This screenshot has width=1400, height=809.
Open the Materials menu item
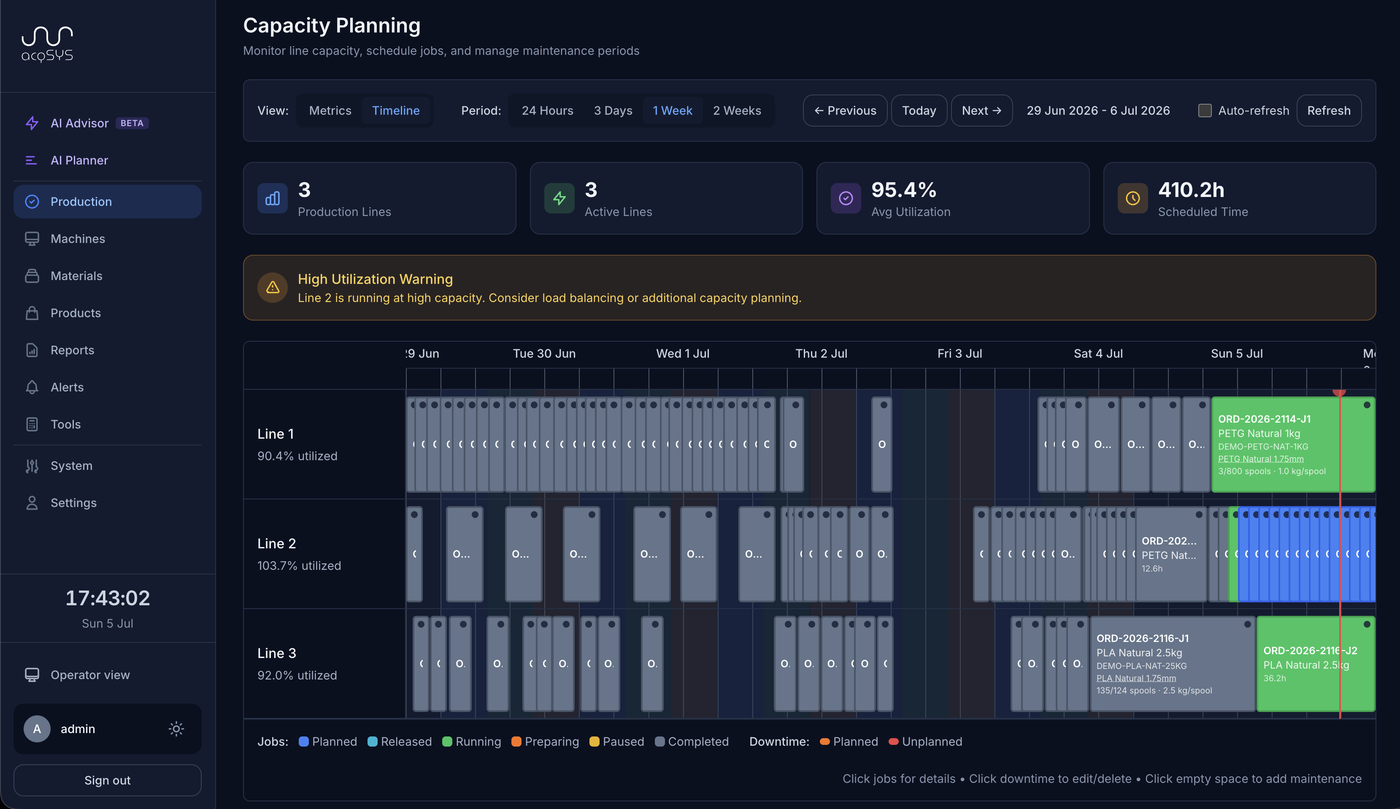pyautogui.click(x=107, y=276)
